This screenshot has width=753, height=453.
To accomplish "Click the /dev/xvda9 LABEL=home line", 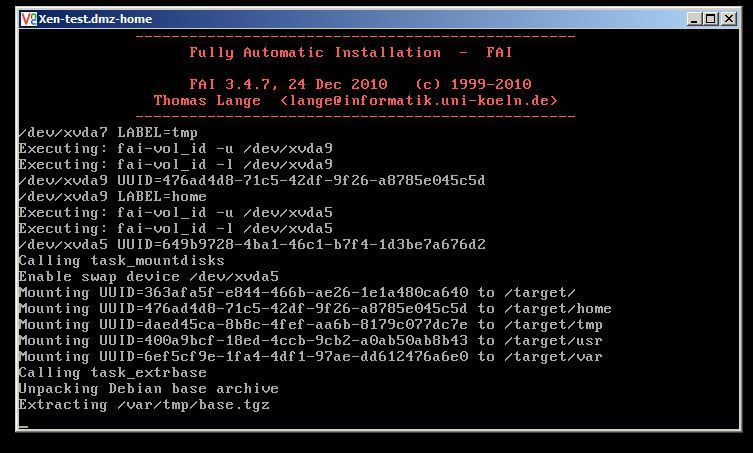I will click(x=112, y=196).
